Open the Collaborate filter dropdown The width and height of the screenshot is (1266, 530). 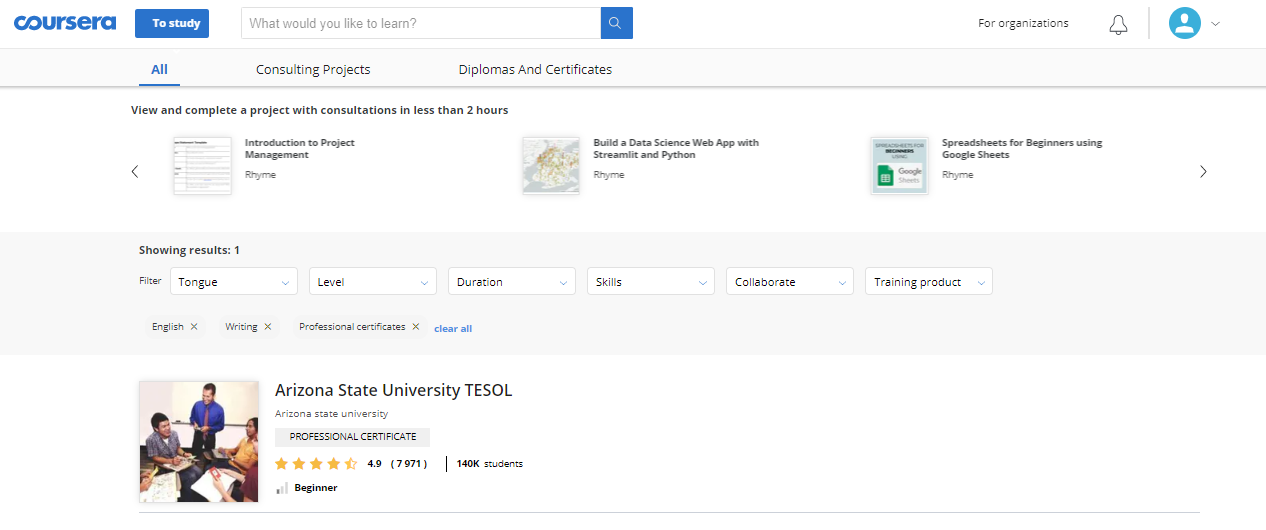790,281
